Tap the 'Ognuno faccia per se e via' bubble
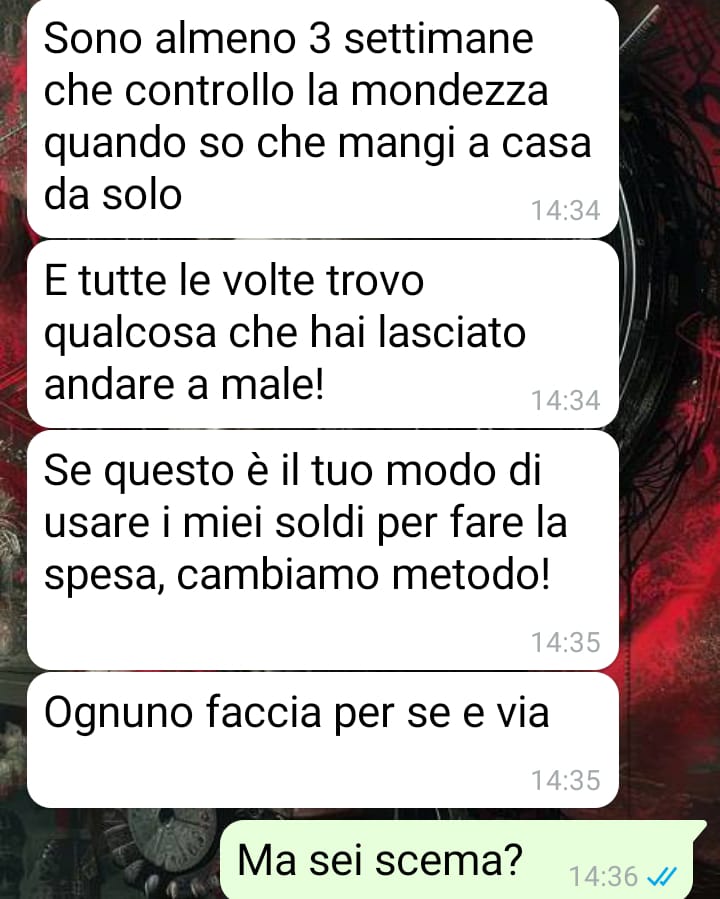Screen dimensions: 720x899 323,740
